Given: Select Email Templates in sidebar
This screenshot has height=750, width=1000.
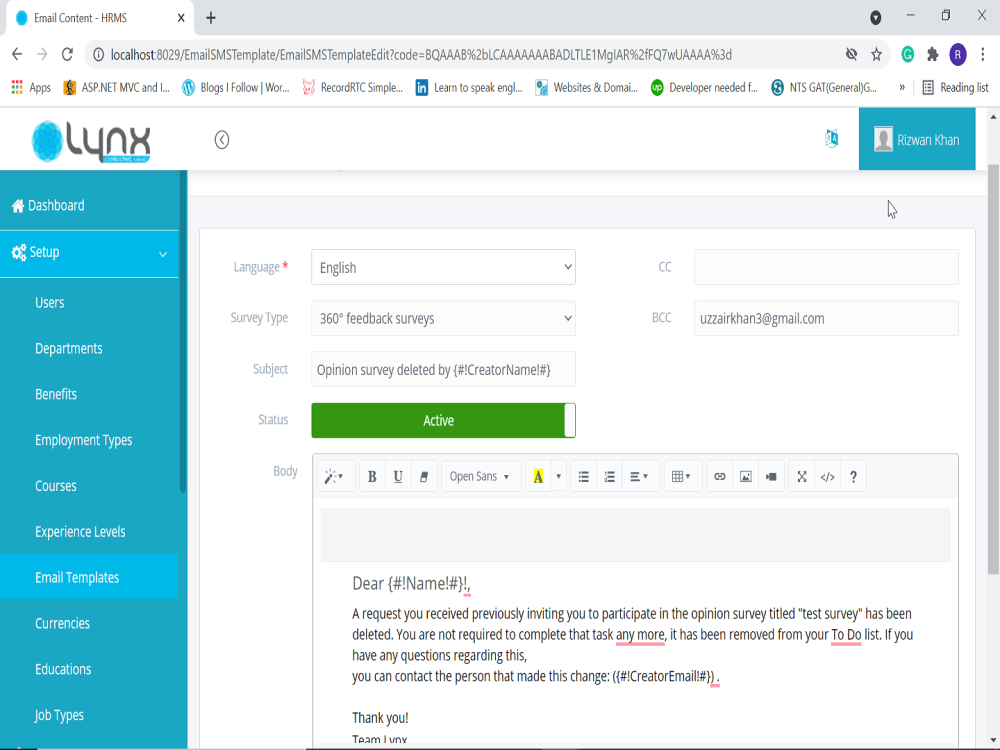Looking at the screenshot, I should [89, 577].
